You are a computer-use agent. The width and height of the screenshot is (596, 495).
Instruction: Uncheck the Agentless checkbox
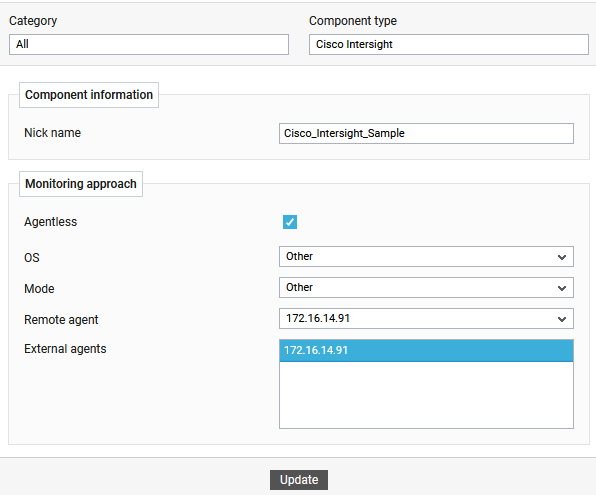coord(290,222)
